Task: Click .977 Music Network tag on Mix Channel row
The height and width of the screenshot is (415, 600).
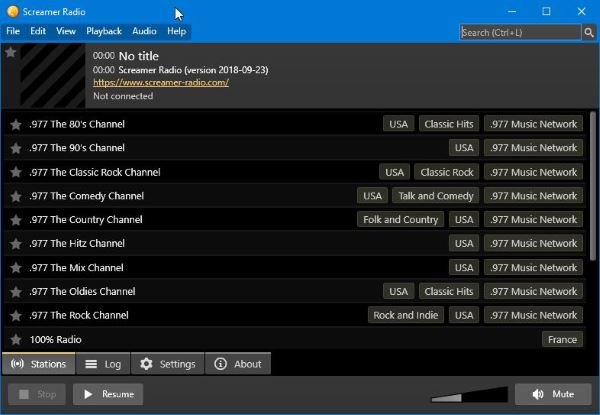Action: (x=533, y=268)
